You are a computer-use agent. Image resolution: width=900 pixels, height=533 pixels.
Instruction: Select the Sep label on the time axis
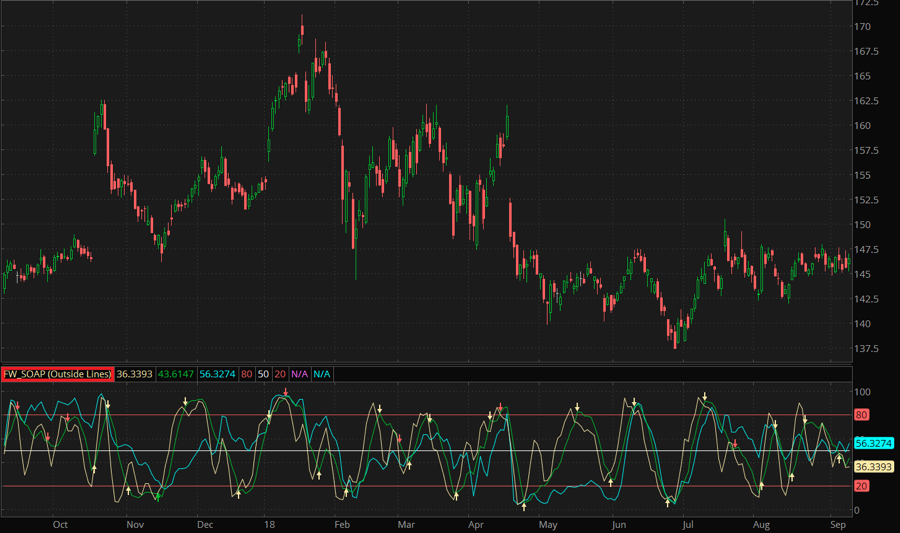pyautogui.click(x=838, y=524)
